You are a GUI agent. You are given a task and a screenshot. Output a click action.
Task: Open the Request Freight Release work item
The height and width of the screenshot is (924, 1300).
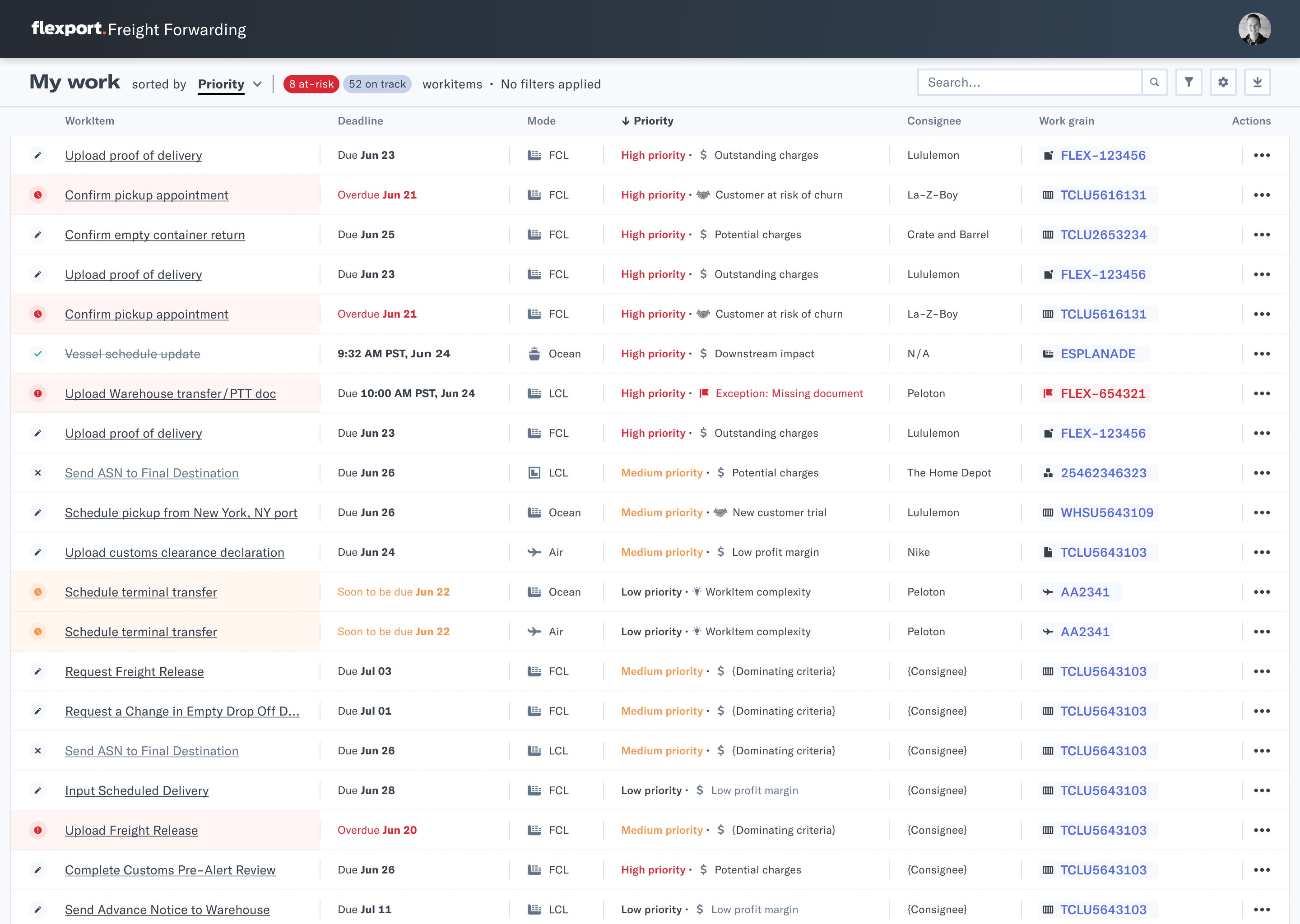point(135,671)
